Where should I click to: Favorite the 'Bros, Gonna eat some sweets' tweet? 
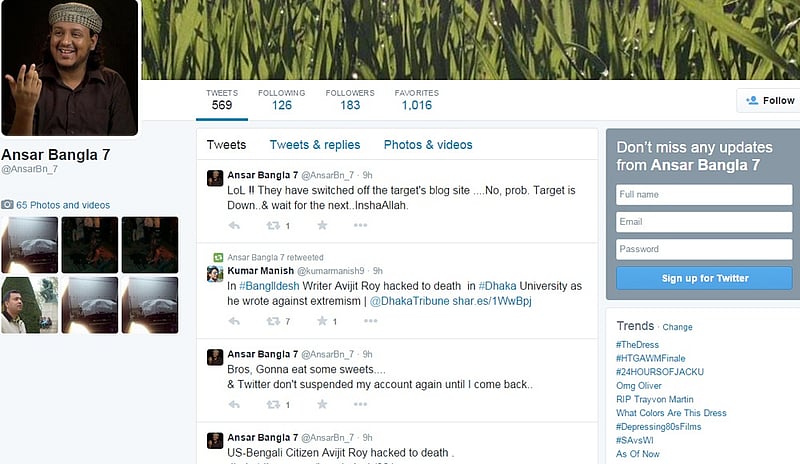click(322, 404)
